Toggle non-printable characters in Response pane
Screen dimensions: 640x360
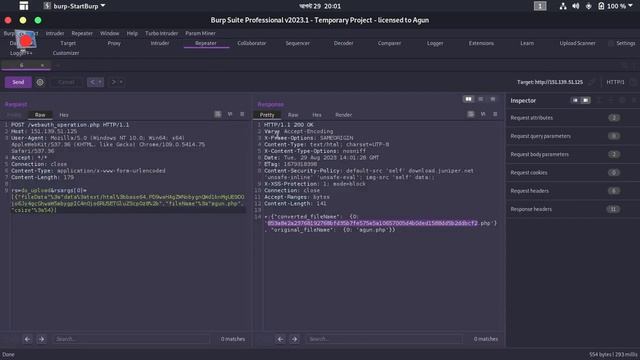pos(483,114)
